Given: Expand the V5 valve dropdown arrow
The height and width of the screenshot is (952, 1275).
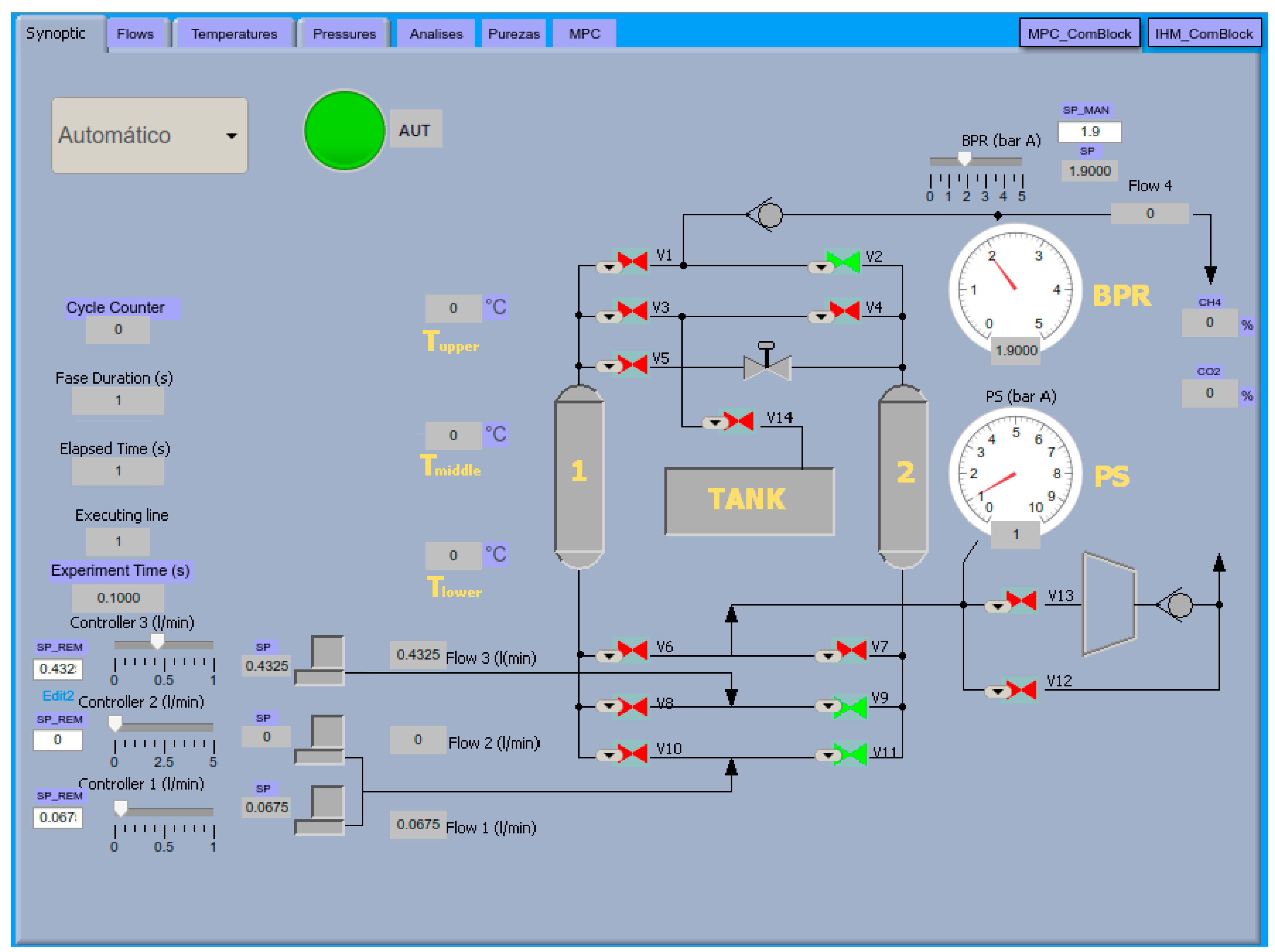Looking at the screenshot, I should [x=609, y=367].
